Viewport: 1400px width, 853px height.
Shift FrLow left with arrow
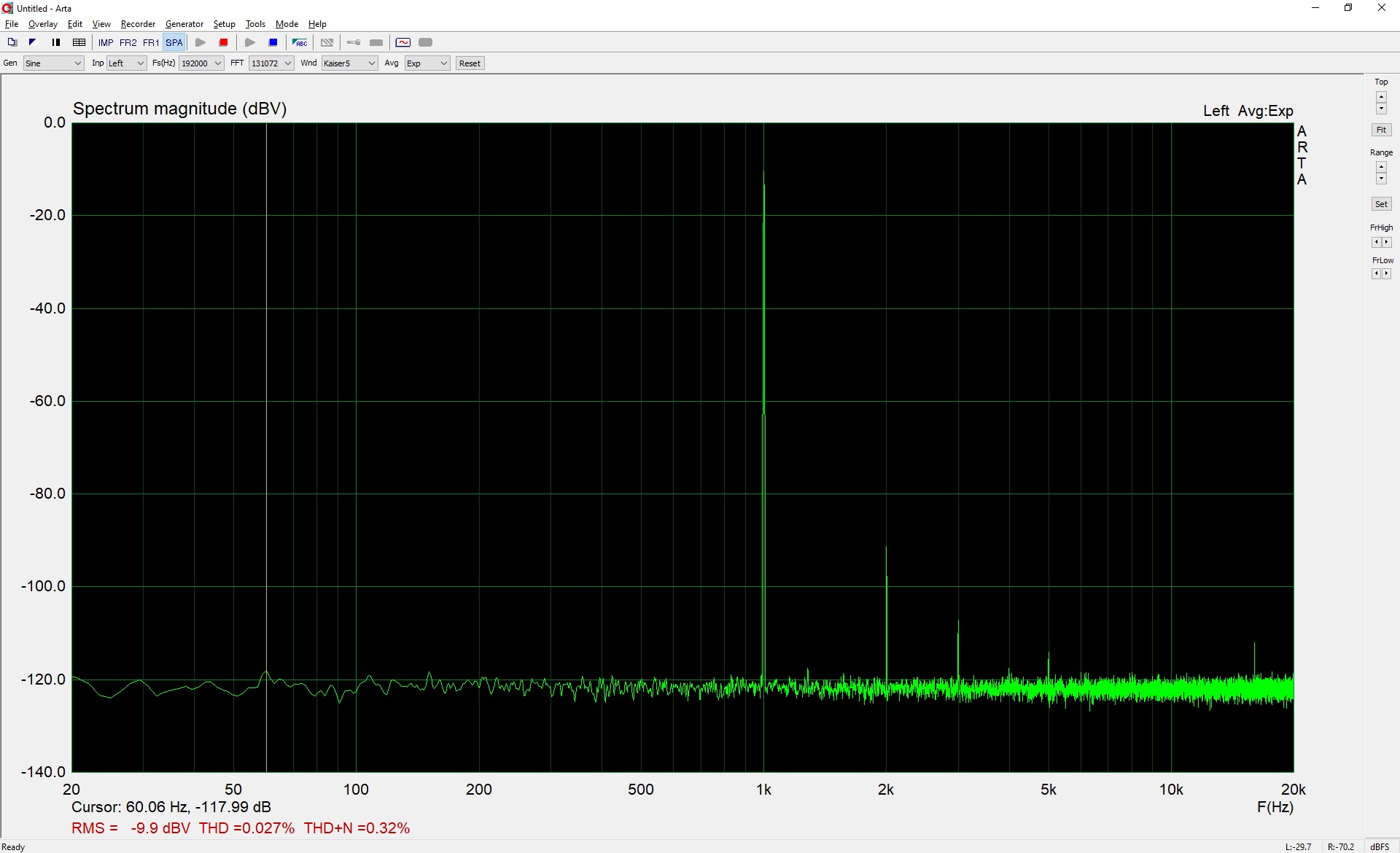point(1376,273)
